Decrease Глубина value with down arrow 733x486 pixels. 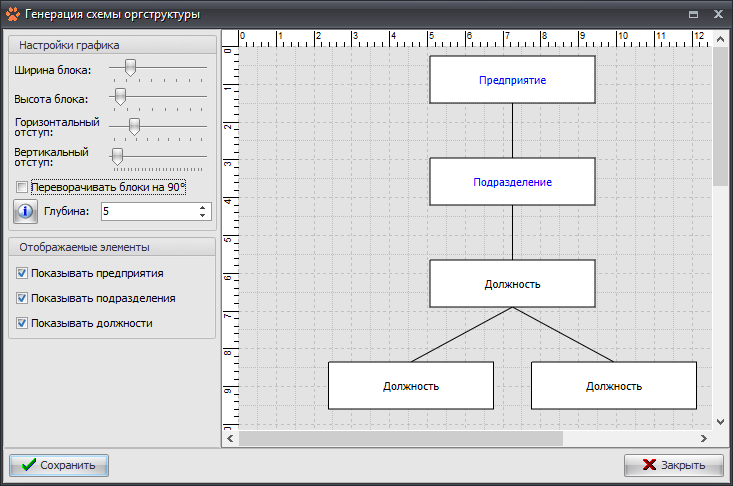(203, 216)
